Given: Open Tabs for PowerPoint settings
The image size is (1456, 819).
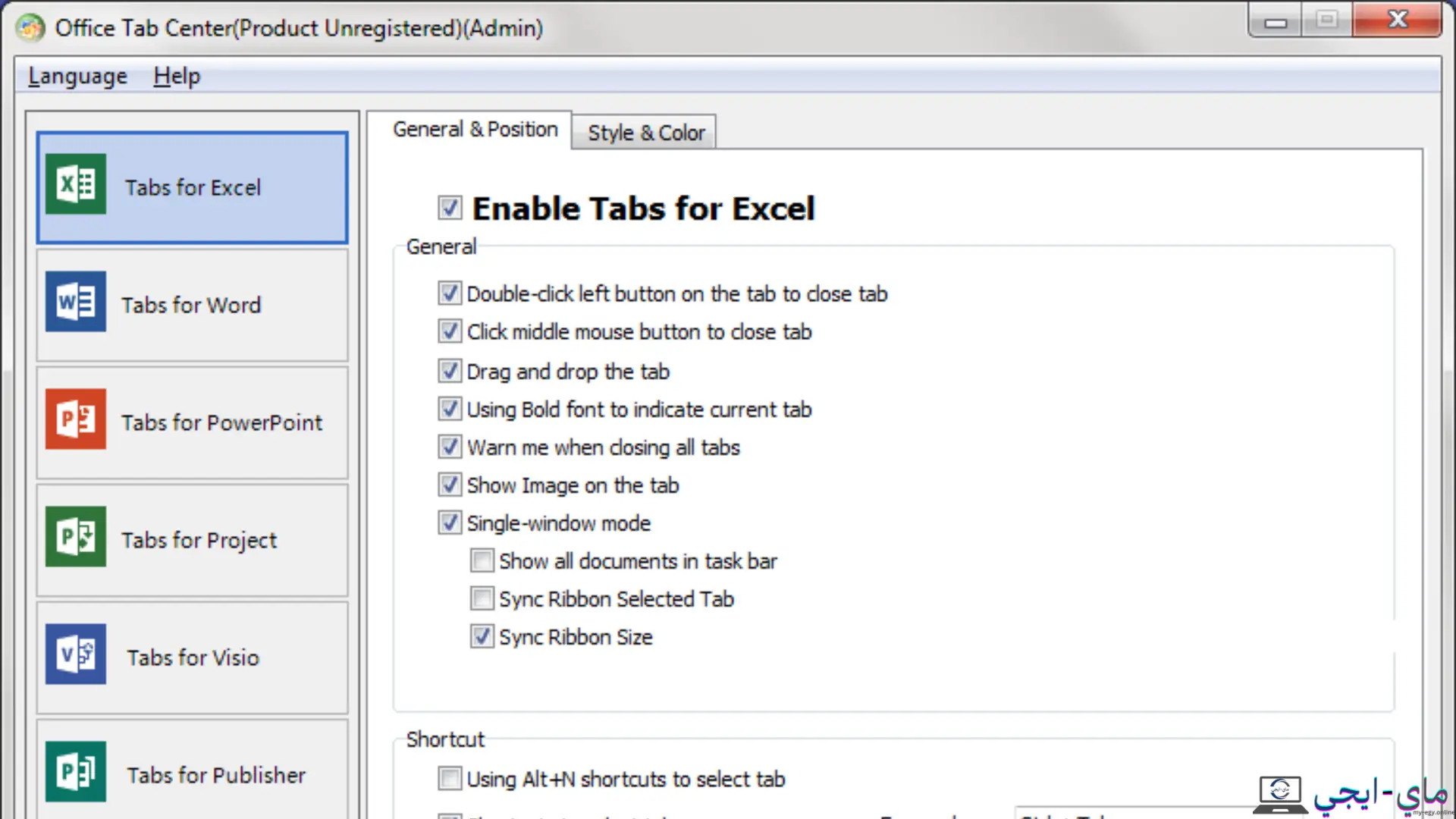Looking at the screenshot, I should pos(193,422).
